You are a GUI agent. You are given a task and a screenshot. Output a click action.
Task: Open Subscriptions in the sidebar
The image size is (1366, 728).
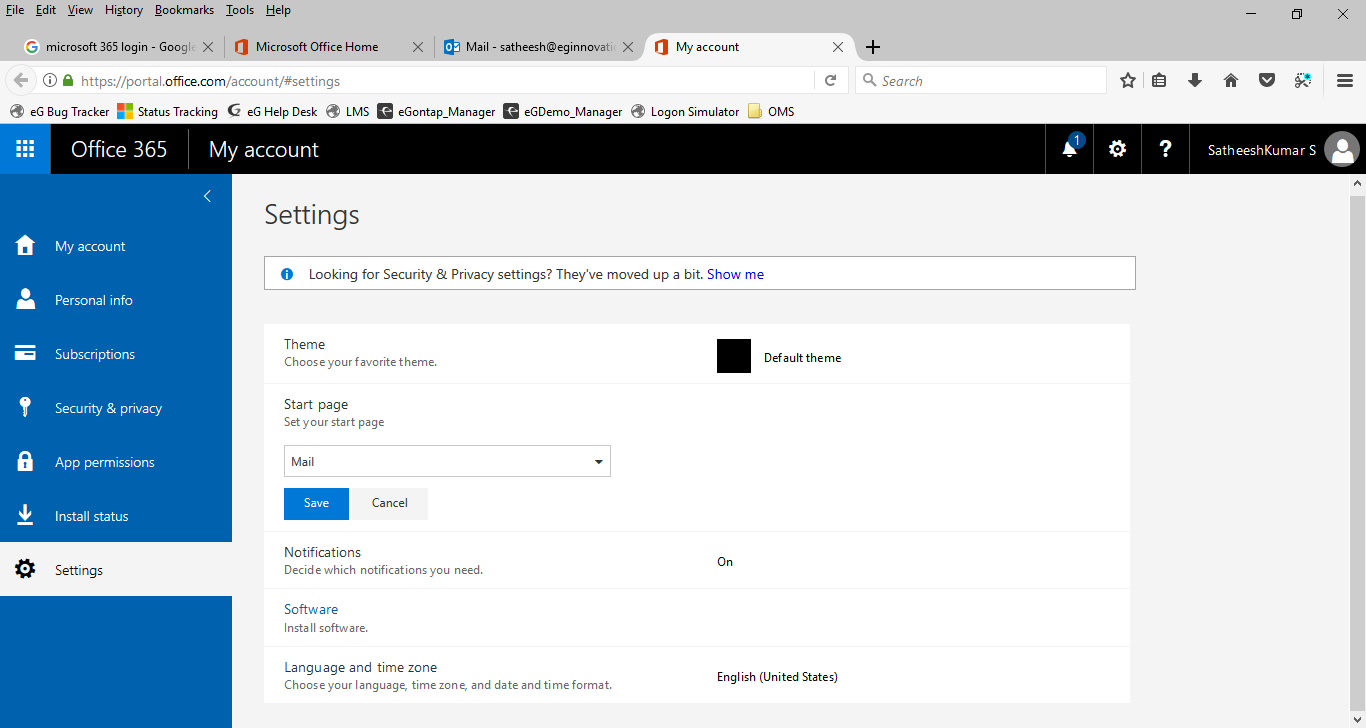tap(116, 354)
